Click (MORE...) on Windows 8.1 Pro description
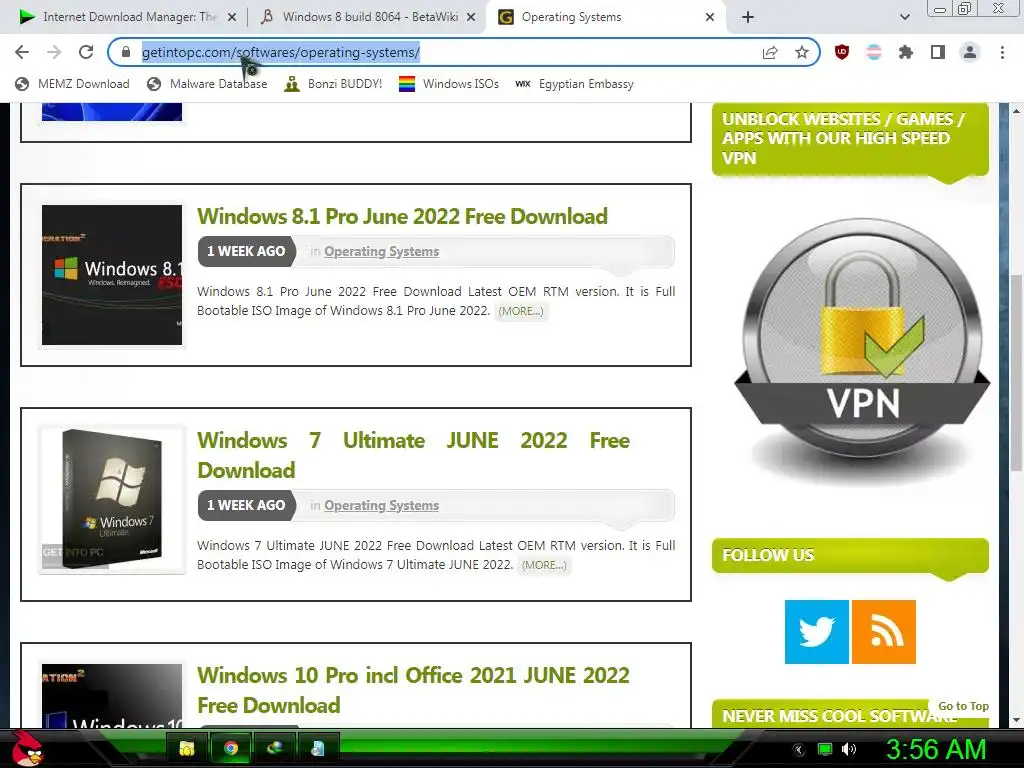 point(520,311)
